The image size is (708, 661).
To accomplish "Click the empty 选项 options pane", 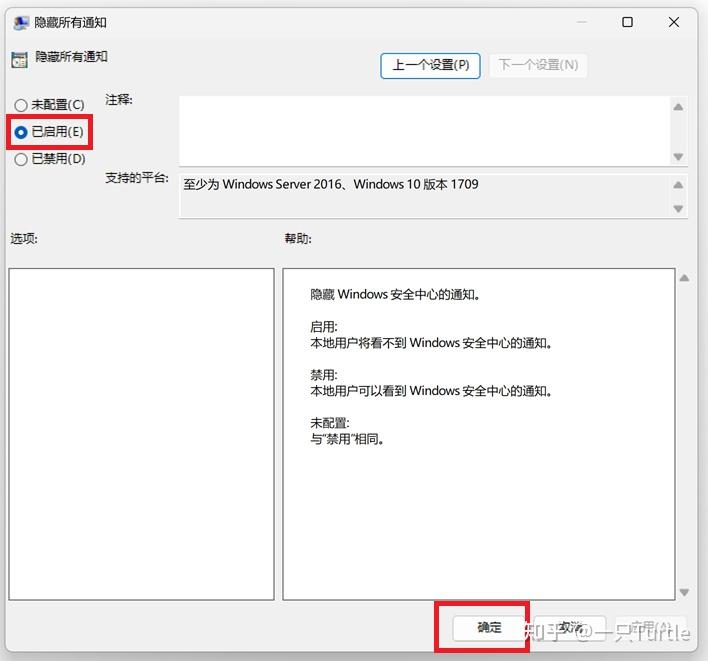I will (141, 433).
